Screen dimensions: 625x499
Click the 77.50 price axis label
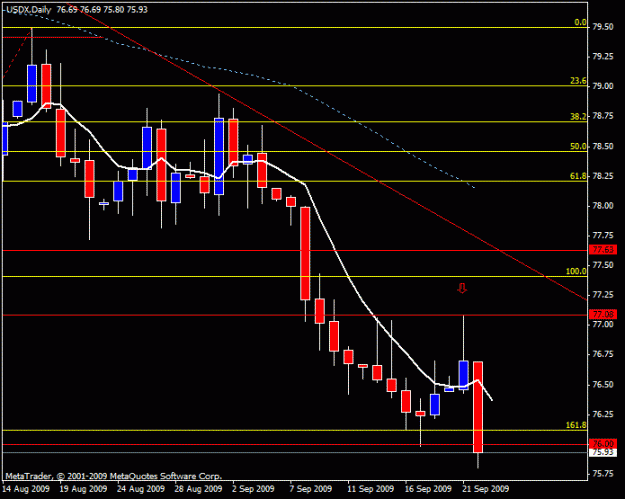pos(603,265)
